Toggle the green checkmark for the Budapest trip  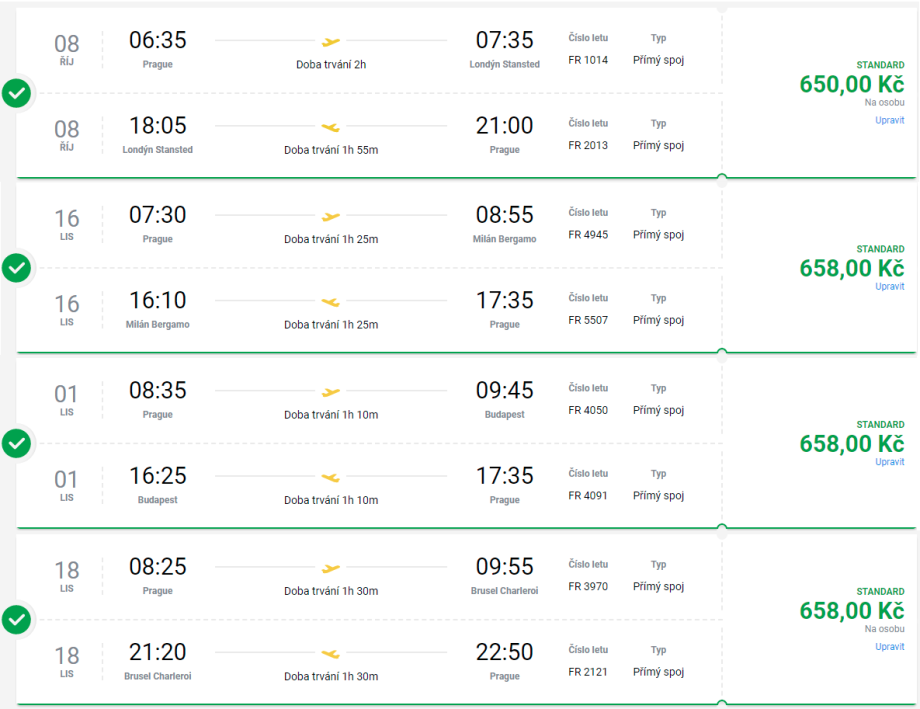[x=16, y=444]
